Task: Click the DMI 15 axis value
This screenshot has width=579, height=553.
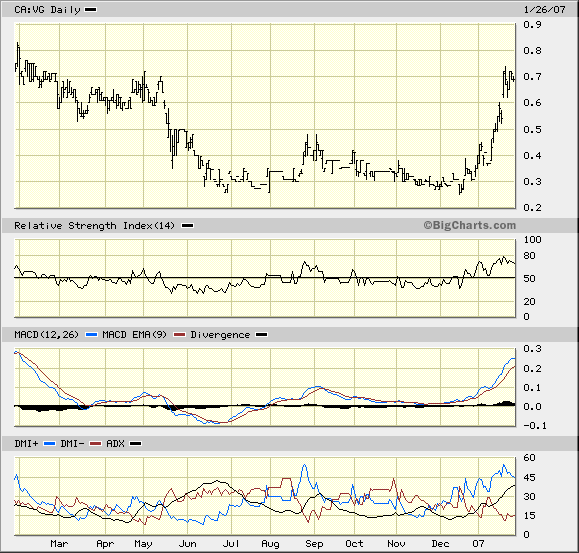Action: tap(530, 516)
